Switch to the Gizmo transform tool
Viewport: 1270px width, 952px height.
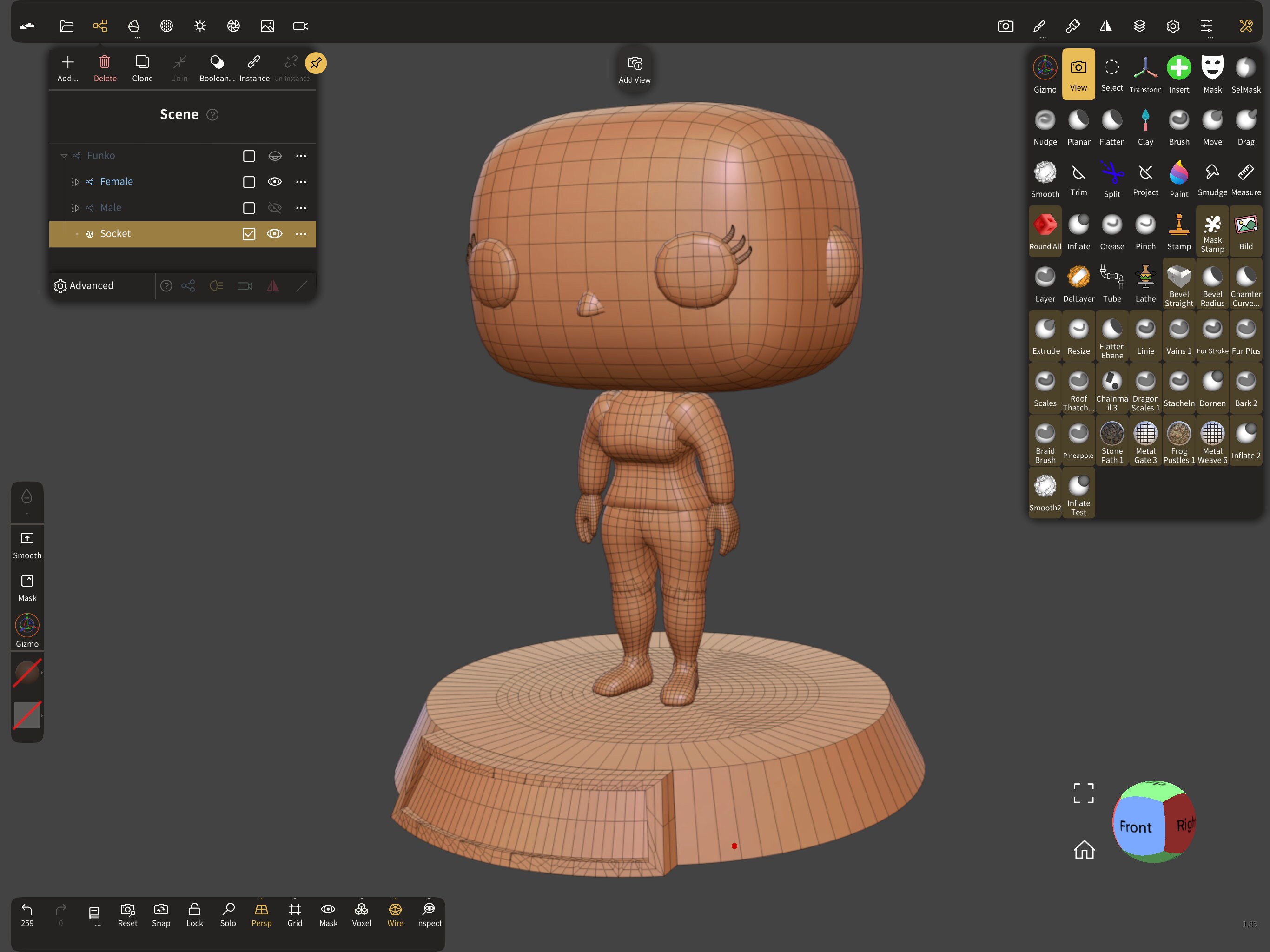tap(1045, 73)
